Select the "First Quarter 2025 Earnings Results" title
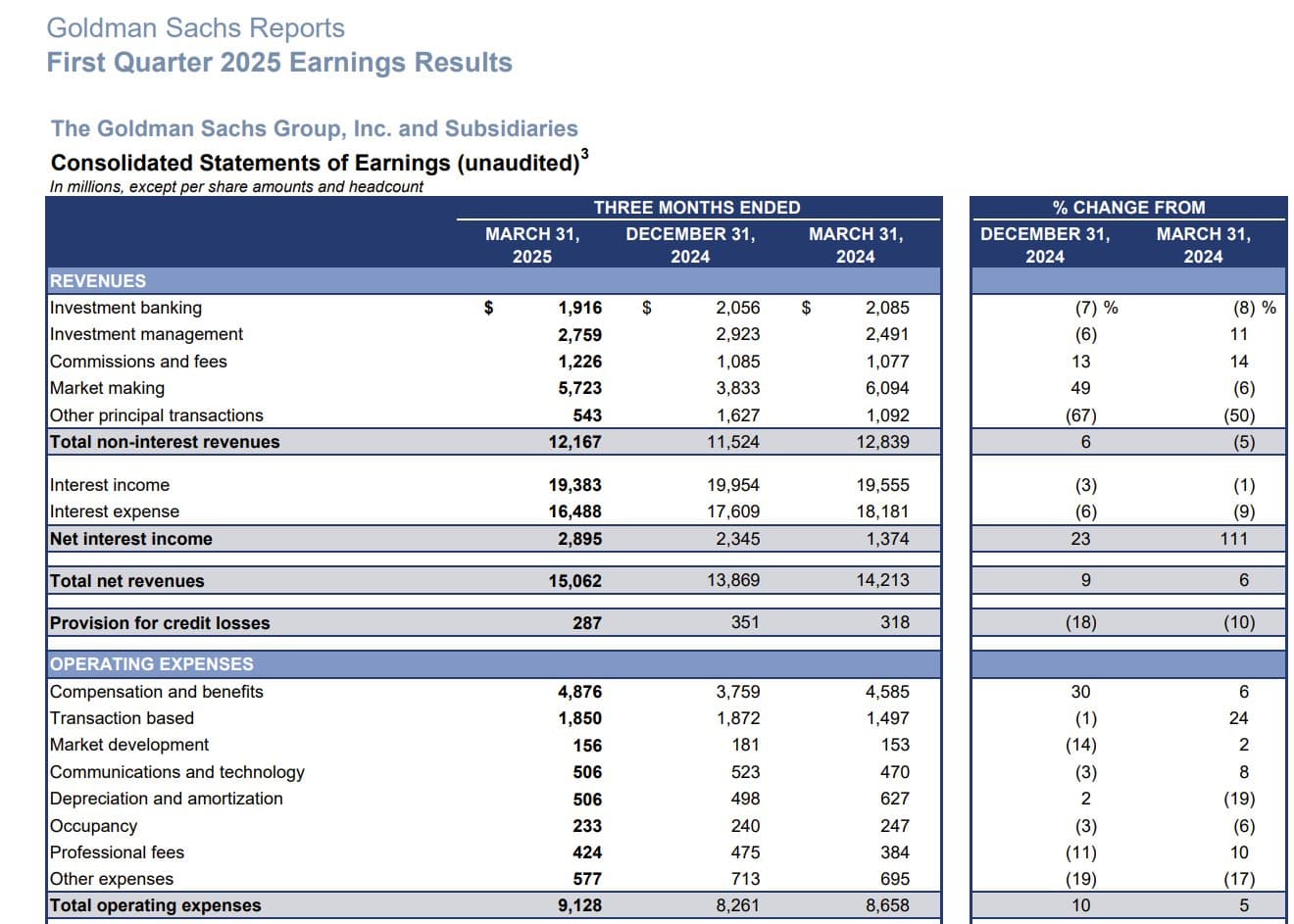1294x924 pixels. point(279,63)
